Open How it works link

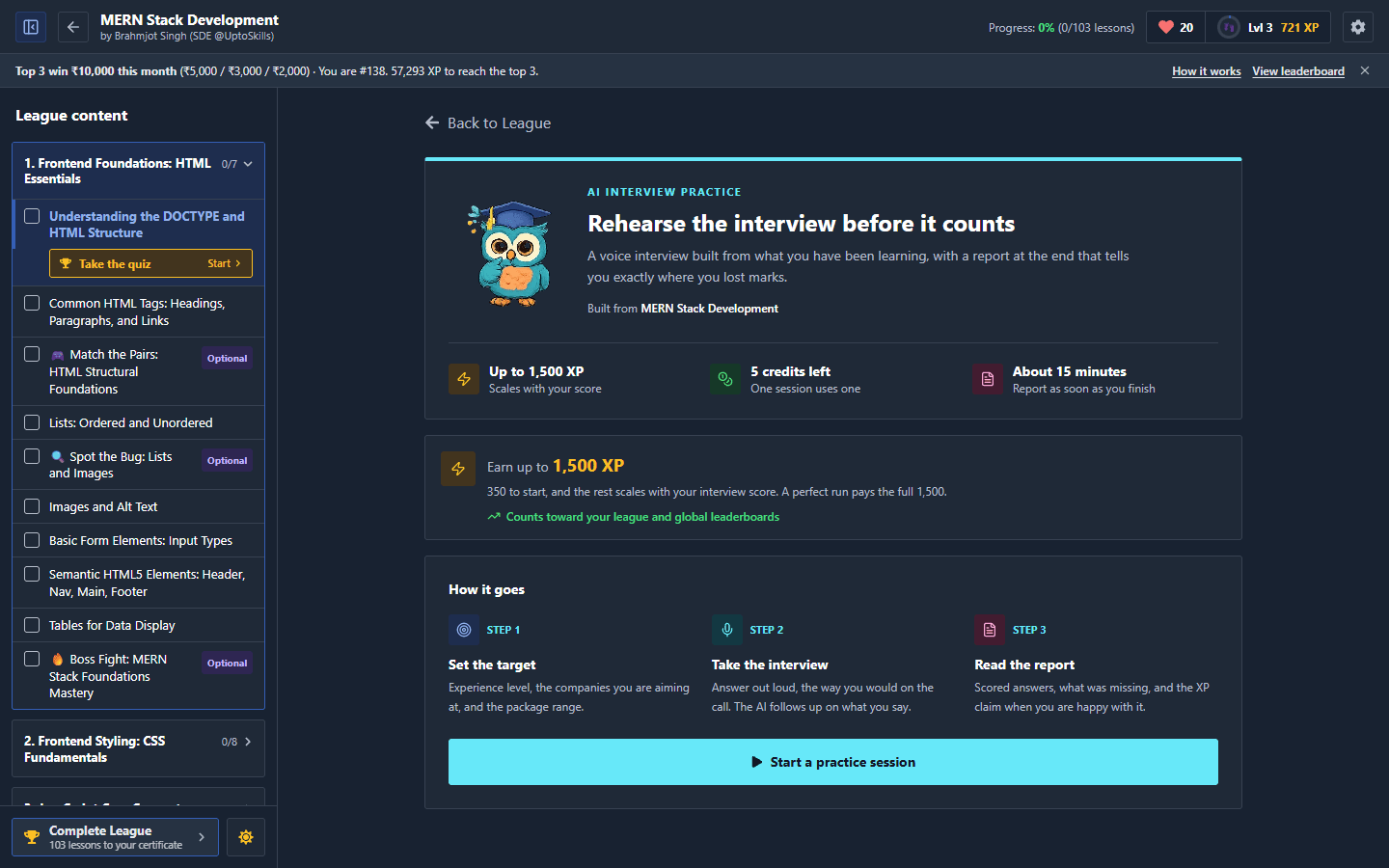1207,71
